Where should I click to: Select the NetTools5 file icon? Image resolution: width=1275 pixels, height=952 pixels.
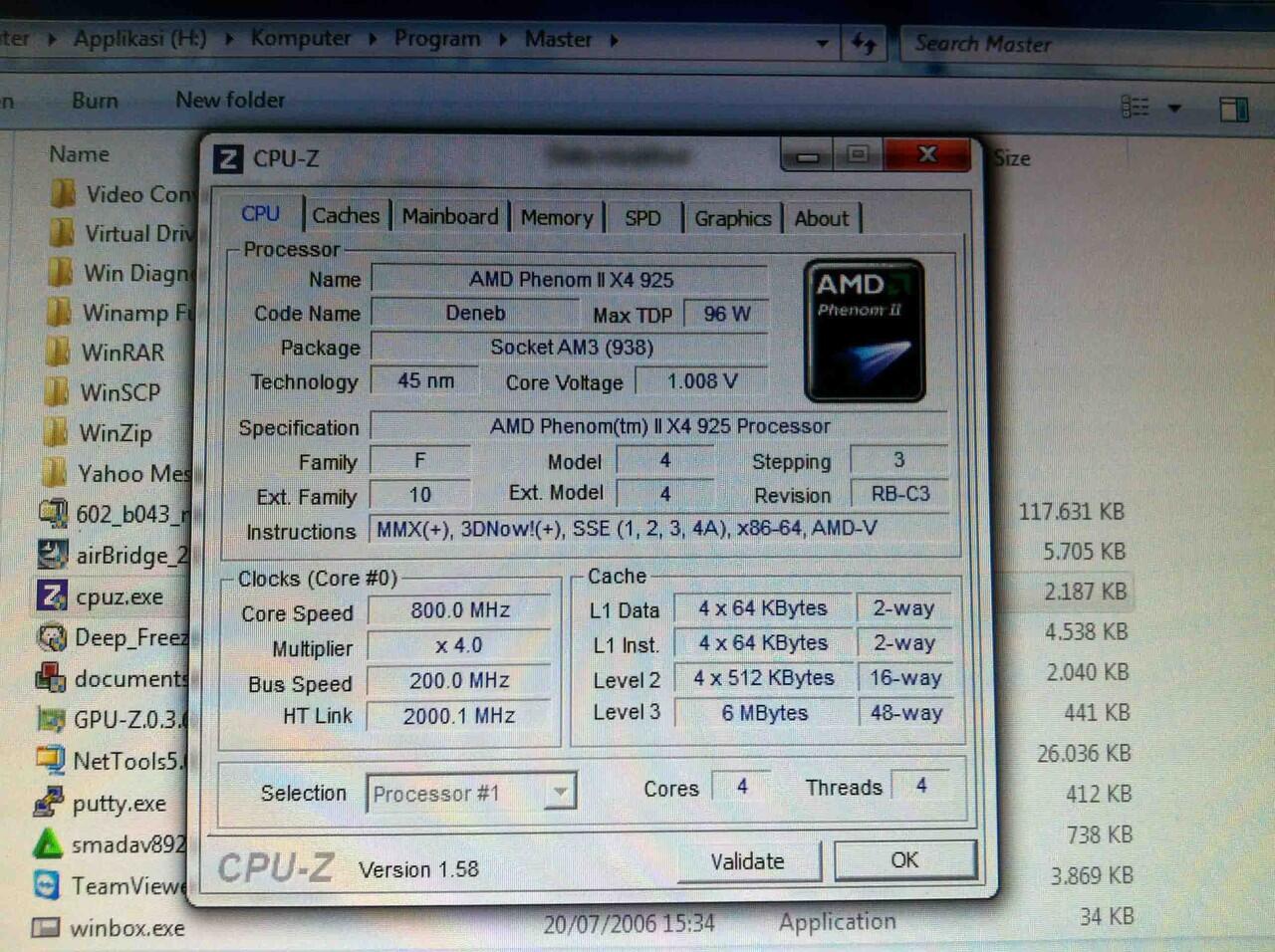tap(49, 760)
